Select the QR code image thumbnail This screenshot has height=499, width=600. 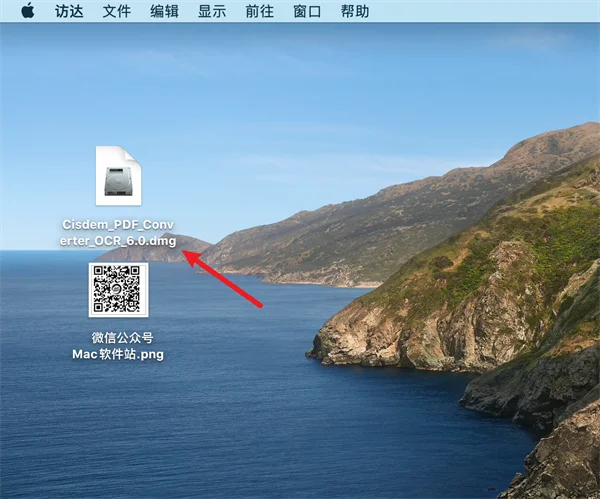[119, 290]
